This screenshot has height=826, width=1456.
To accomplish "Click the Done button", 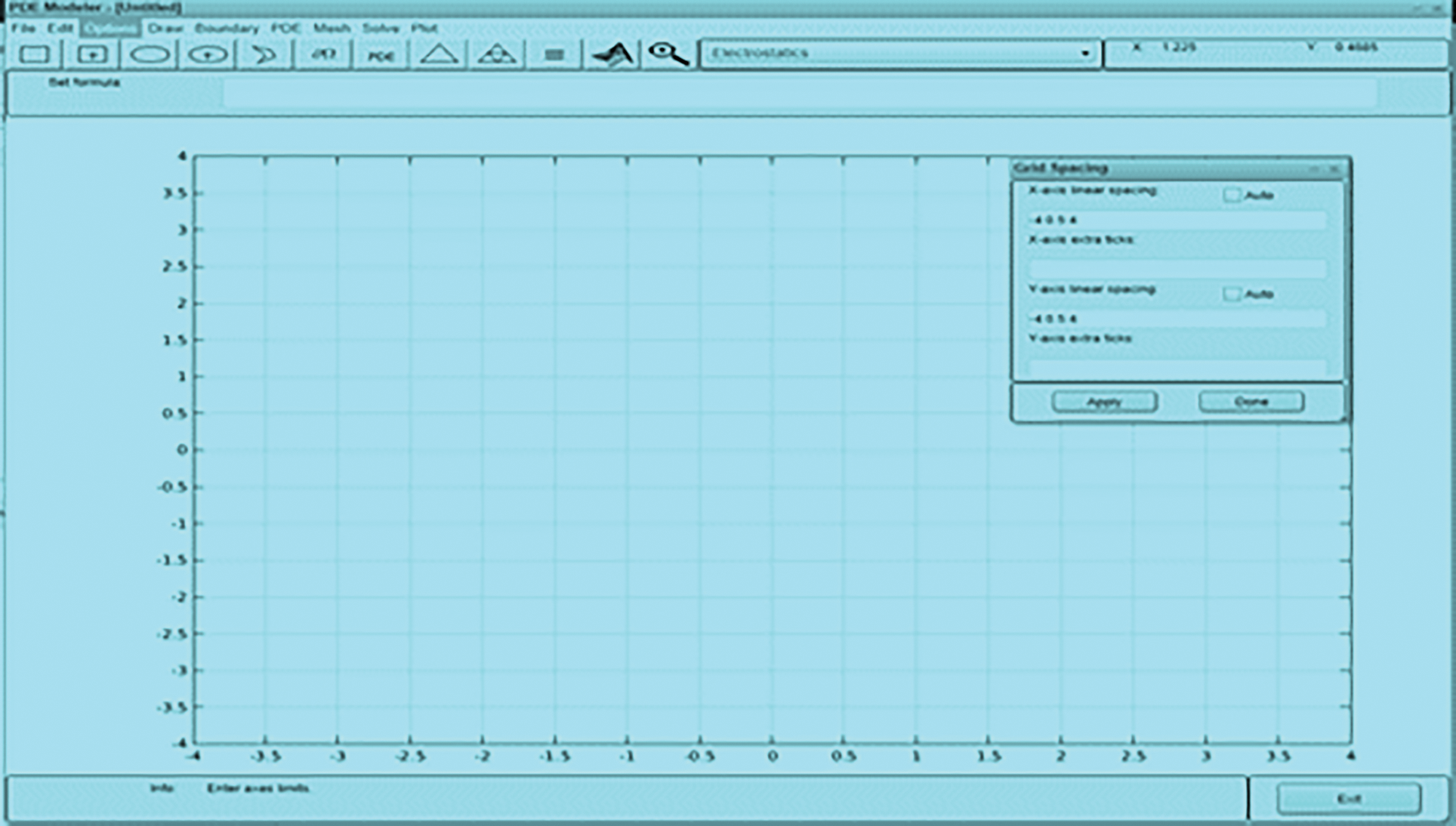I will tap(1251, 402).
